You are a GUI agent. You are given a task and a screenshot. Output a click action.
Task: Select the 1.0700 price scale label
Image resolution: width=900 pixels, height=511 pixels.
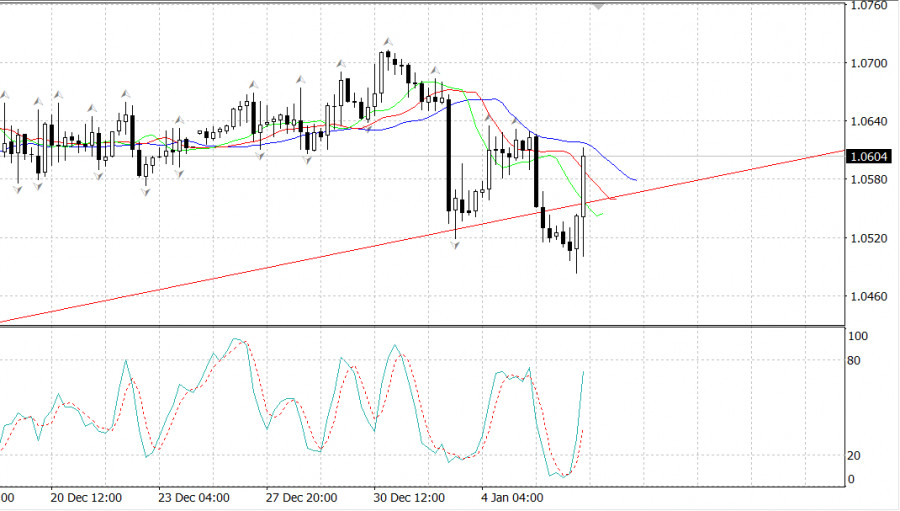tap(866, 63)
